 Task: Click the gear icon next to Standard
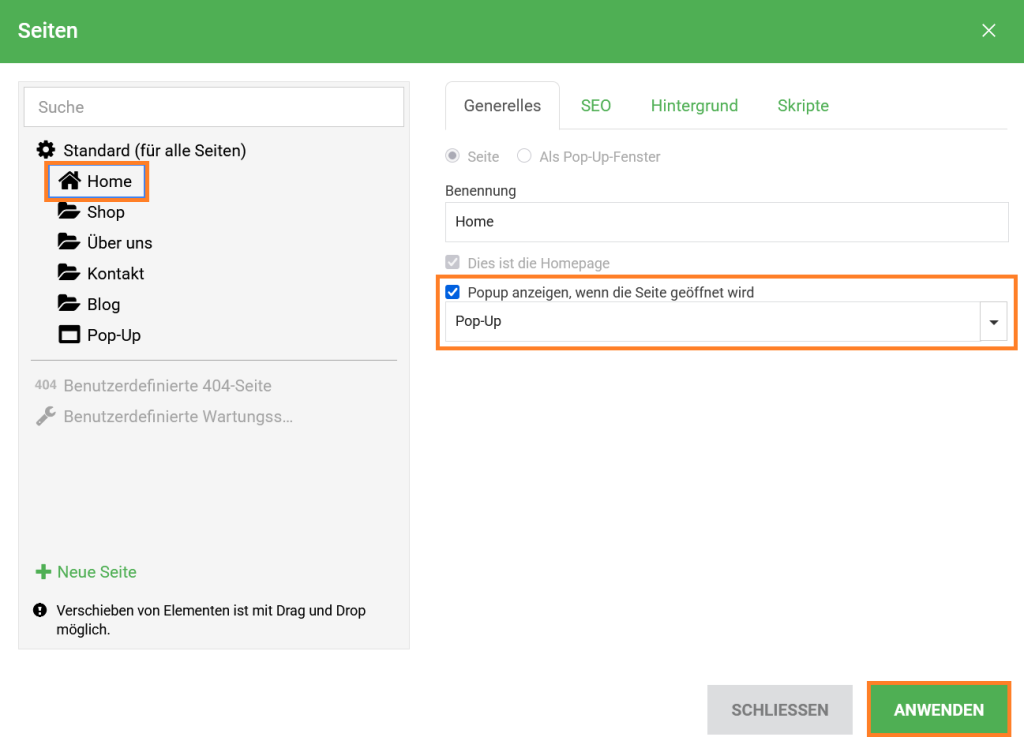tap(46, 150)
